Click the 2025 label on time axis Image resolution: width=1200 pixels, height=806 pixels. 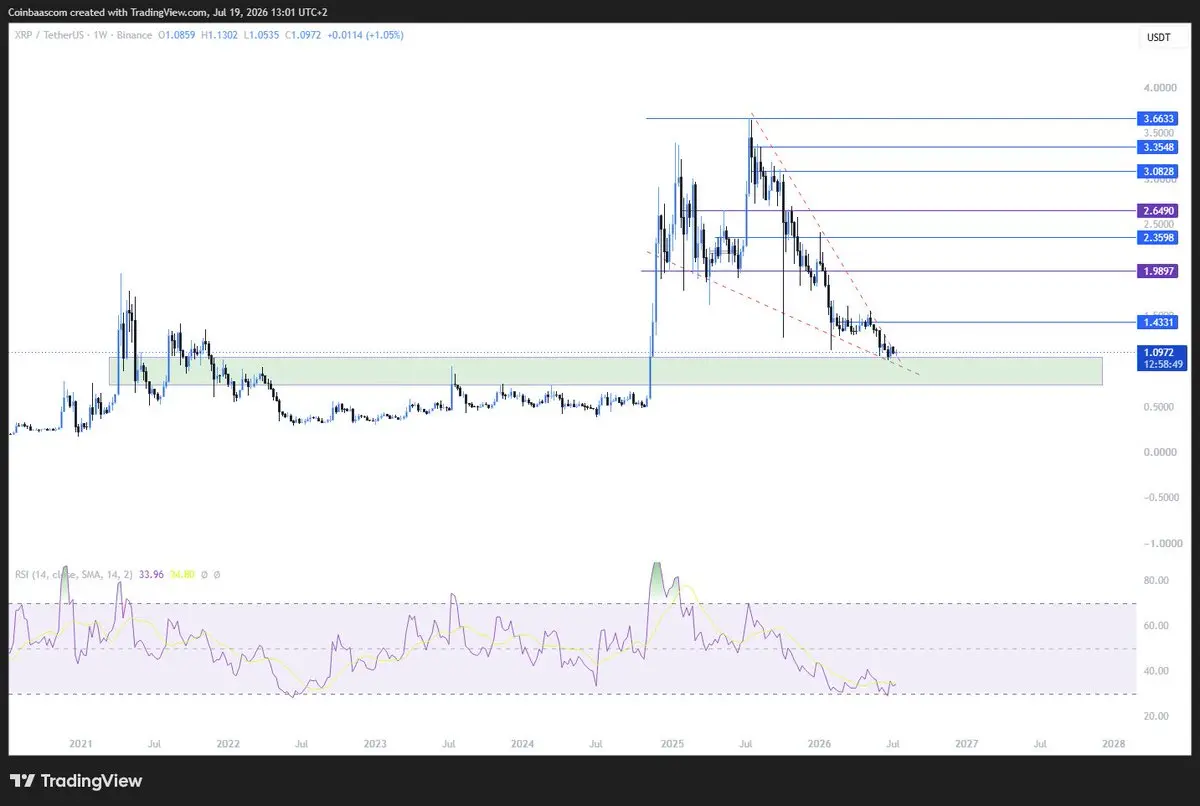click(672, 744)
